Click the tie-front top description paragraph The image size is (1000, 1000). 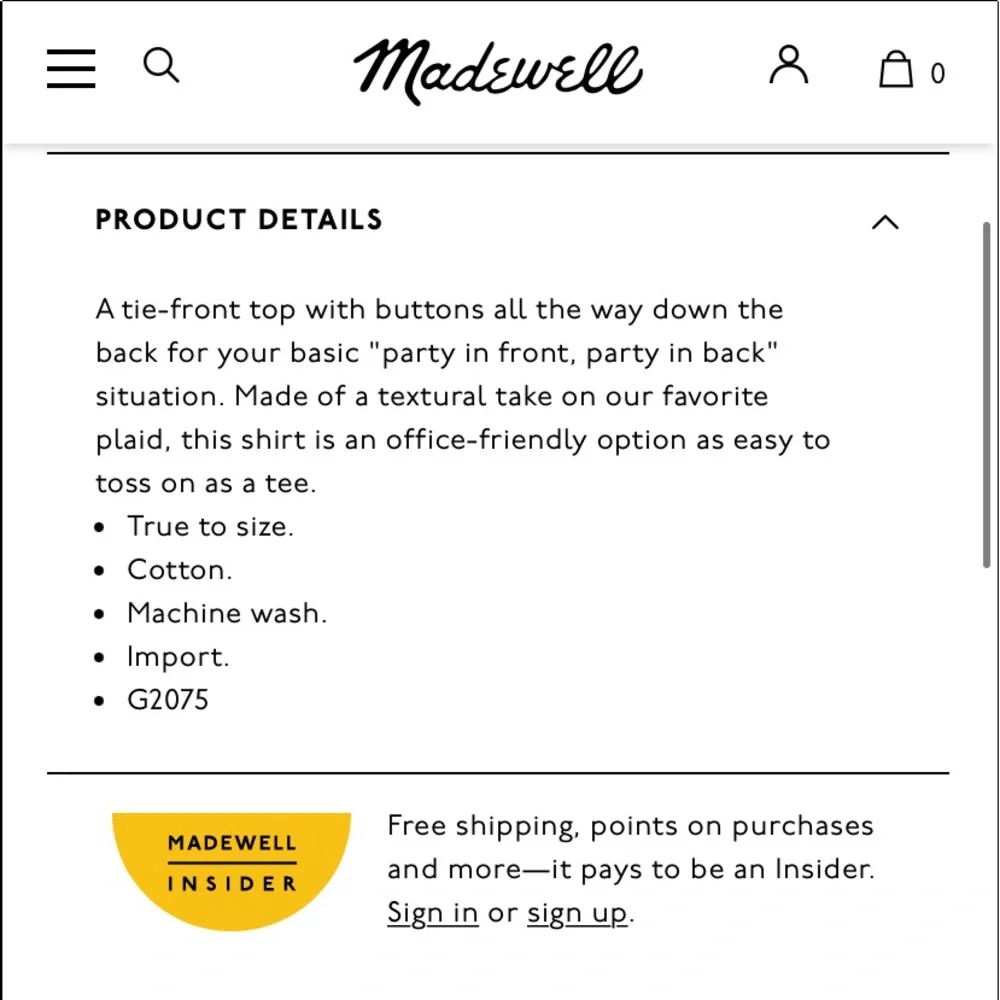[x=463, y=396]
